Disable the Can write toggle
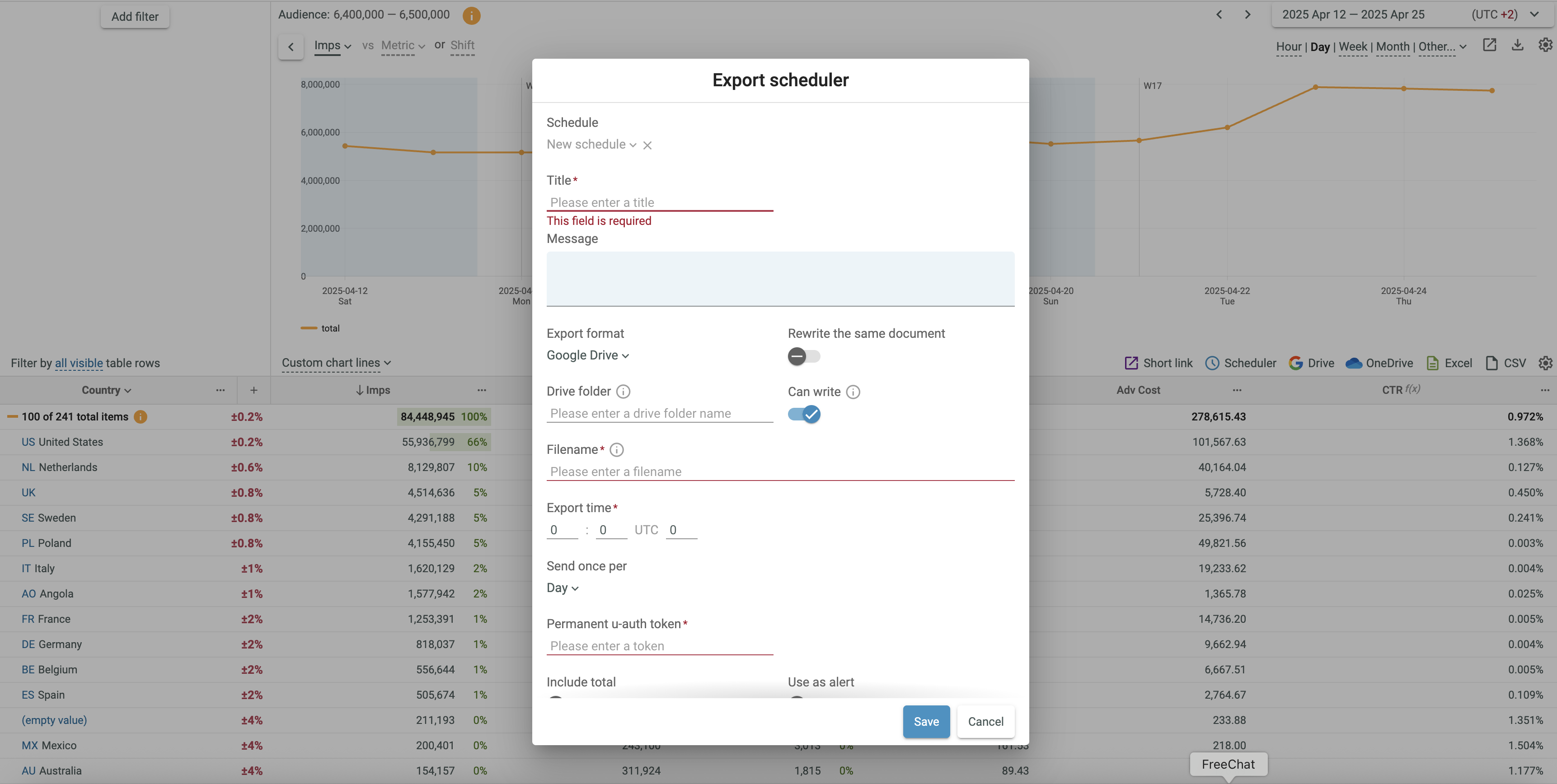 [804, 414]
